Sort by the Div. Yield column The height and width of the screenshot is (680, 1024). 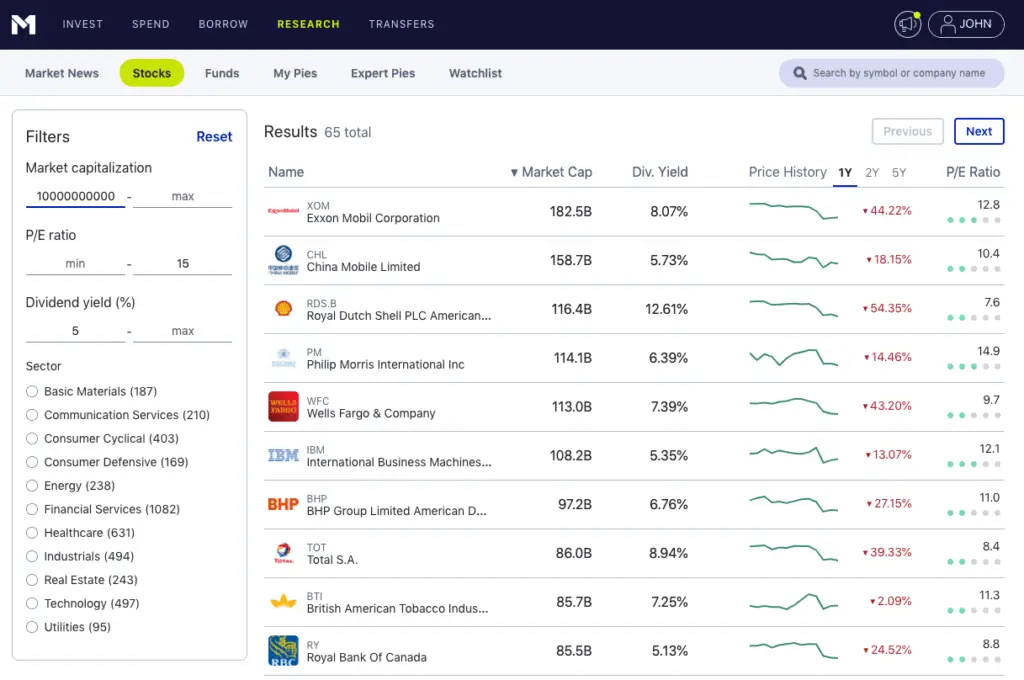coord(660,172)
